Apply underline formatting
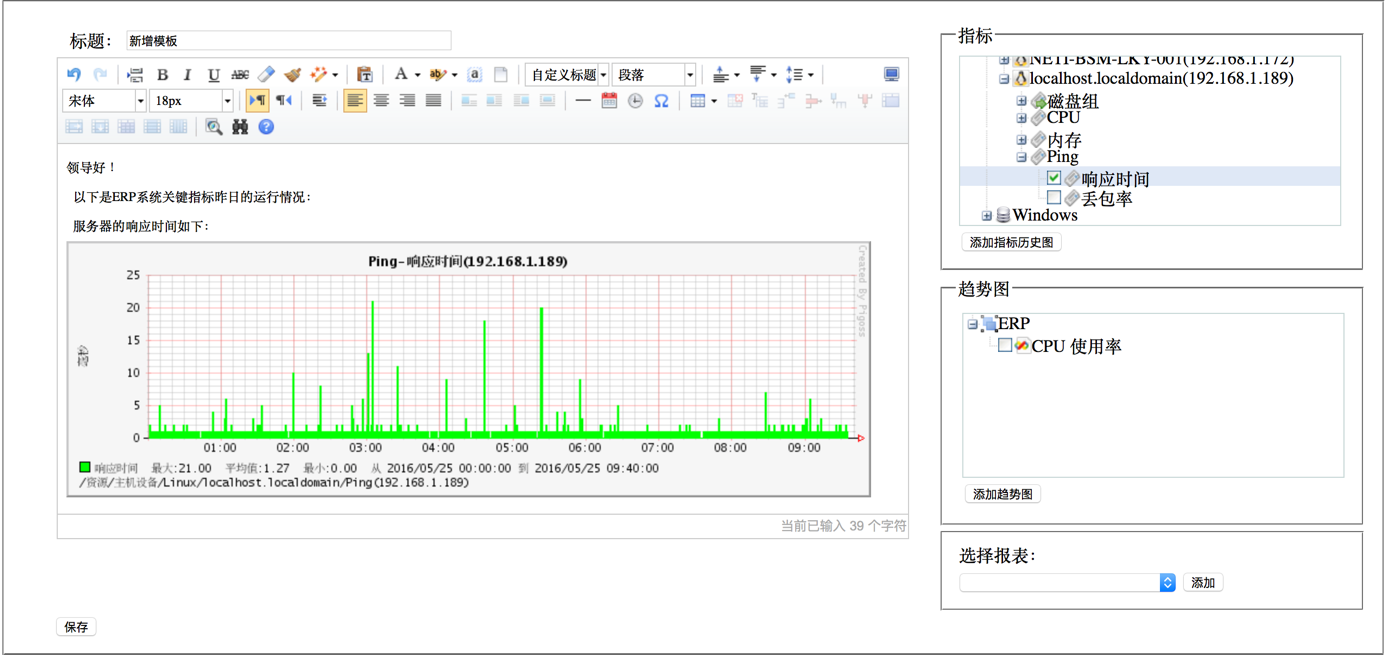The height and width of the screenshot is (655, 1386). click(x=213, y=75)
